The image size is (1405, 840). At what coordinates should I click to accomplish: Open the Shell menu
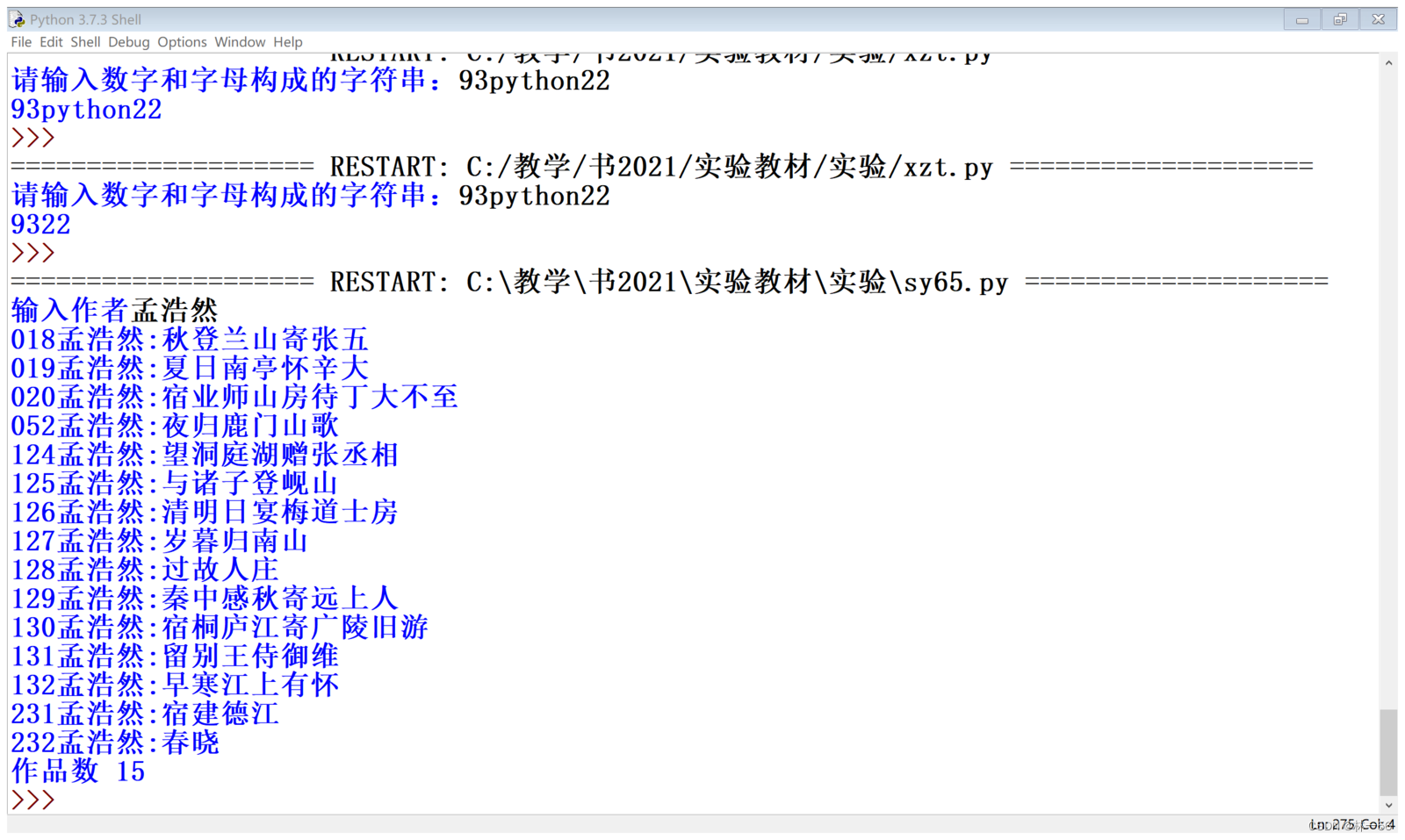pos(85,41)
